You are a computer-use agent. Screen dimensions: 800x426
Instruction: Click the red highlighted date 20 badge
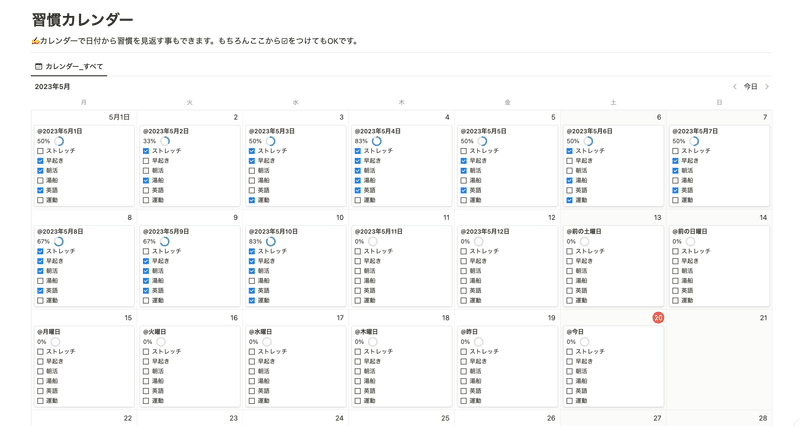[x=658, y=318]
